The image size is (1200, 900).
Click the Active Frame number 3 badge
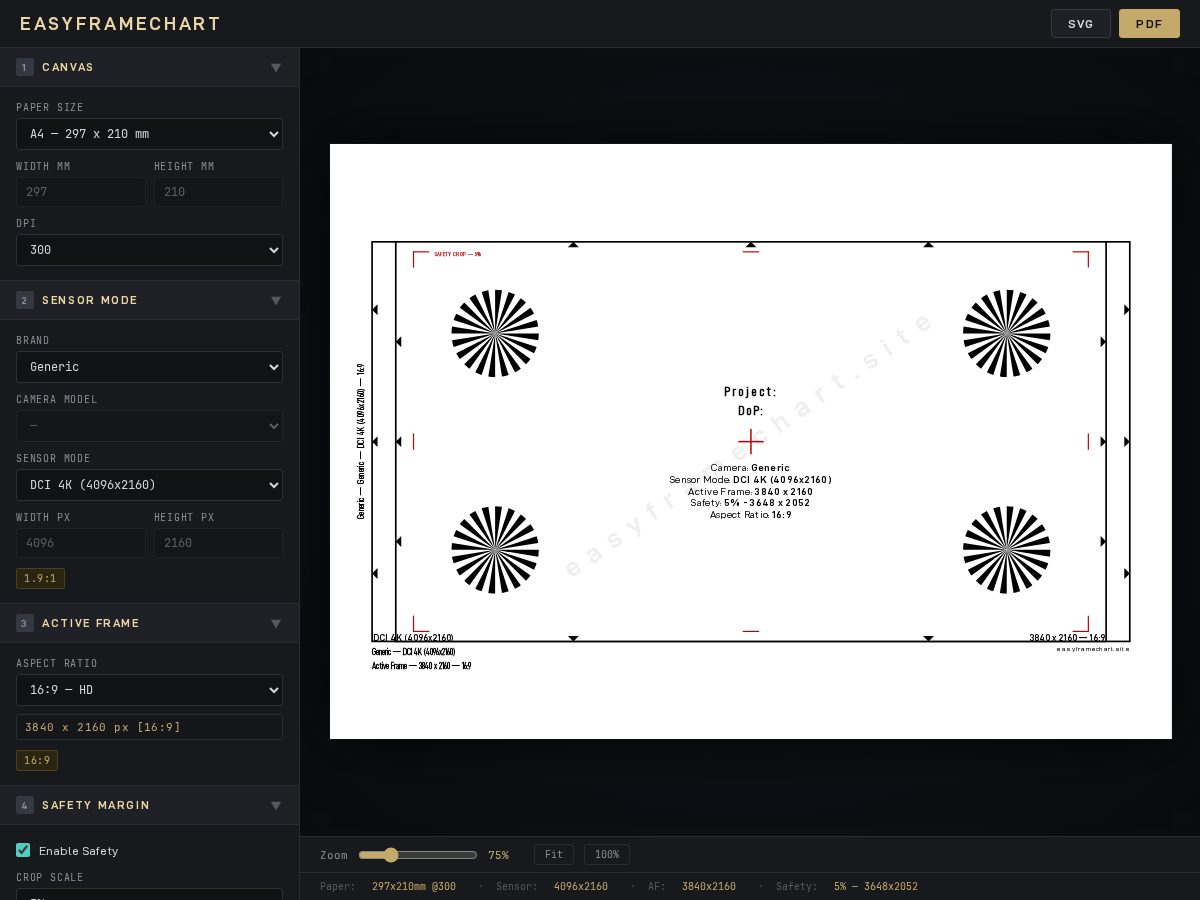tap(25, 624)
